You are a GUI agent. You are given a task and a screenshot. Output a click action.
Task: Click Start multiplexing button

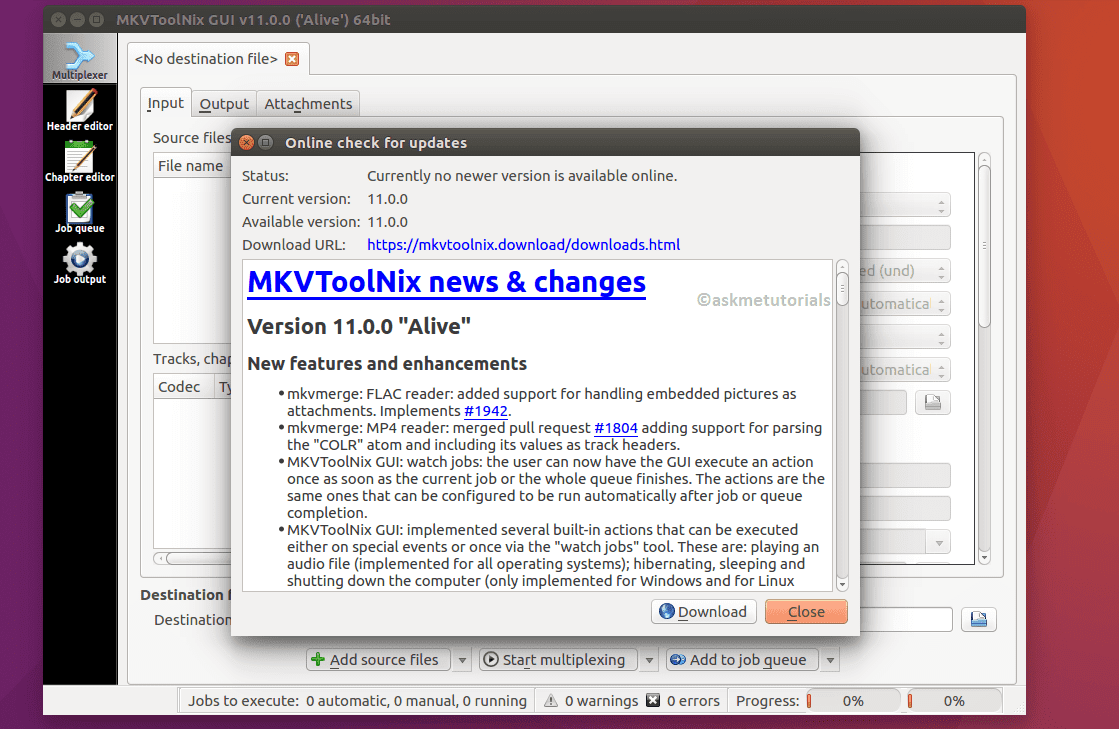pos(560,661)
